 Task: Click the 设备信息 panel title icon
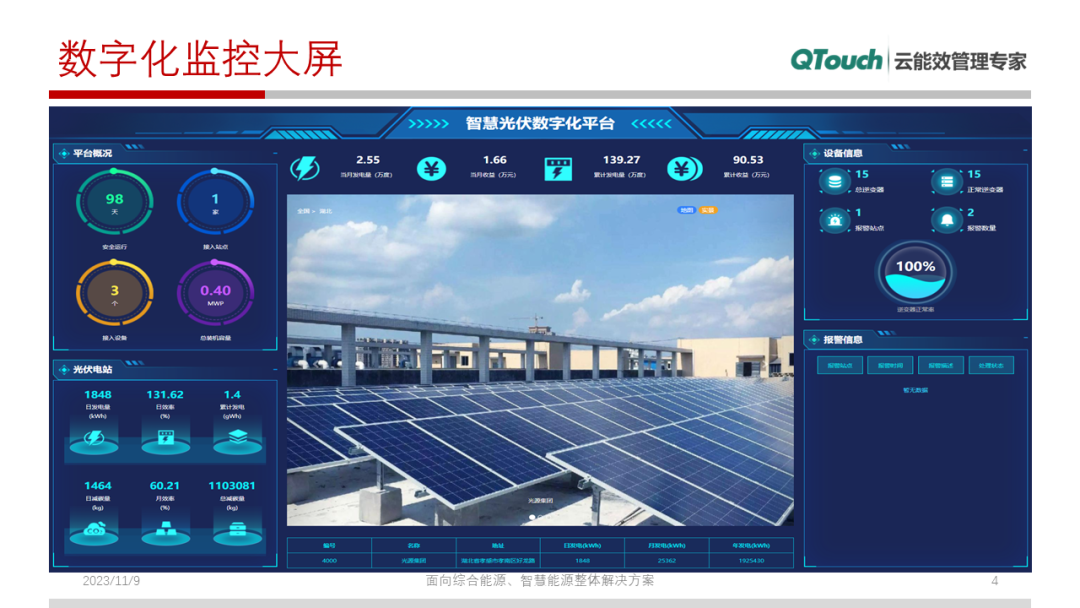[814, 153]
